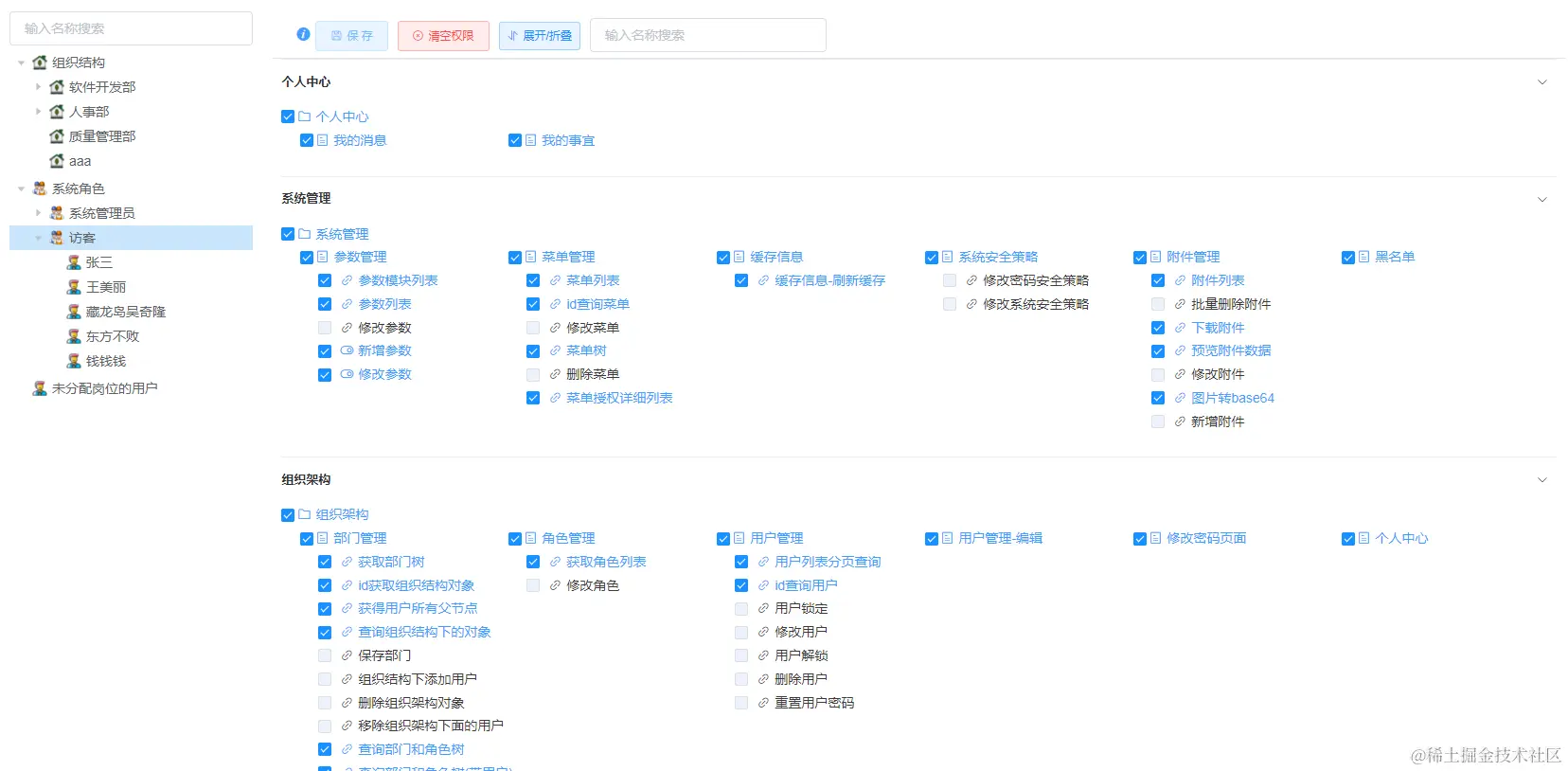The width and height of the screenshot is (1568, 771).
Task: Collapse the 系统管理 section chevron
Action: click(x=1541, y=199)
